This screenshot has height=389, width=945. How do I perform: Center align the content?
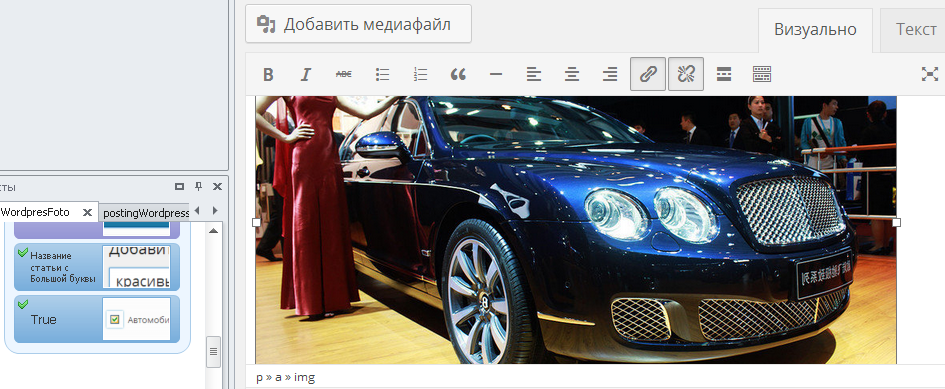(x=572, y=74)
